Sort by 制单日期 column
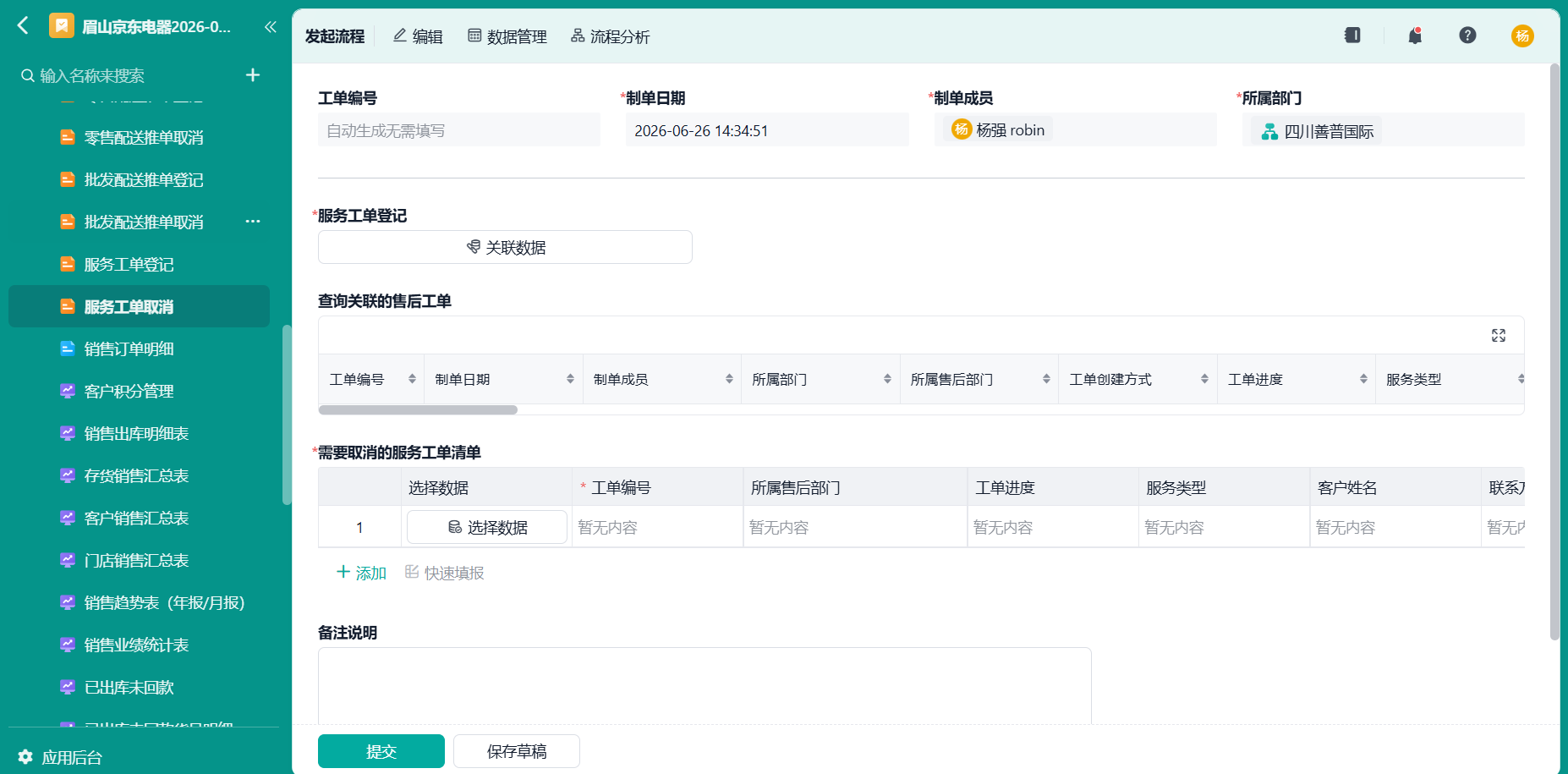The image size is (1568, 774). click(x=570, y=379)
